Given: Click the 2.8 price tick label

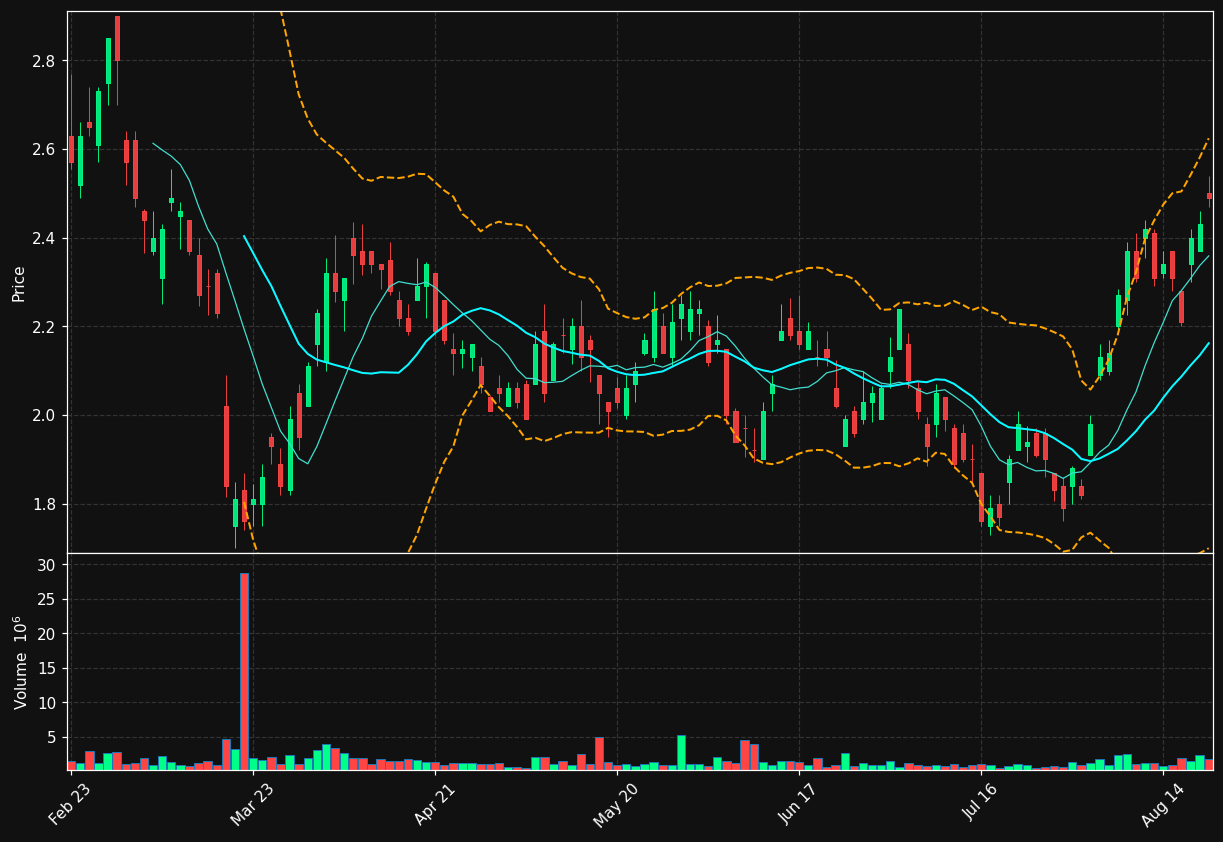Looking at the screenshot, I should point(43,61).
